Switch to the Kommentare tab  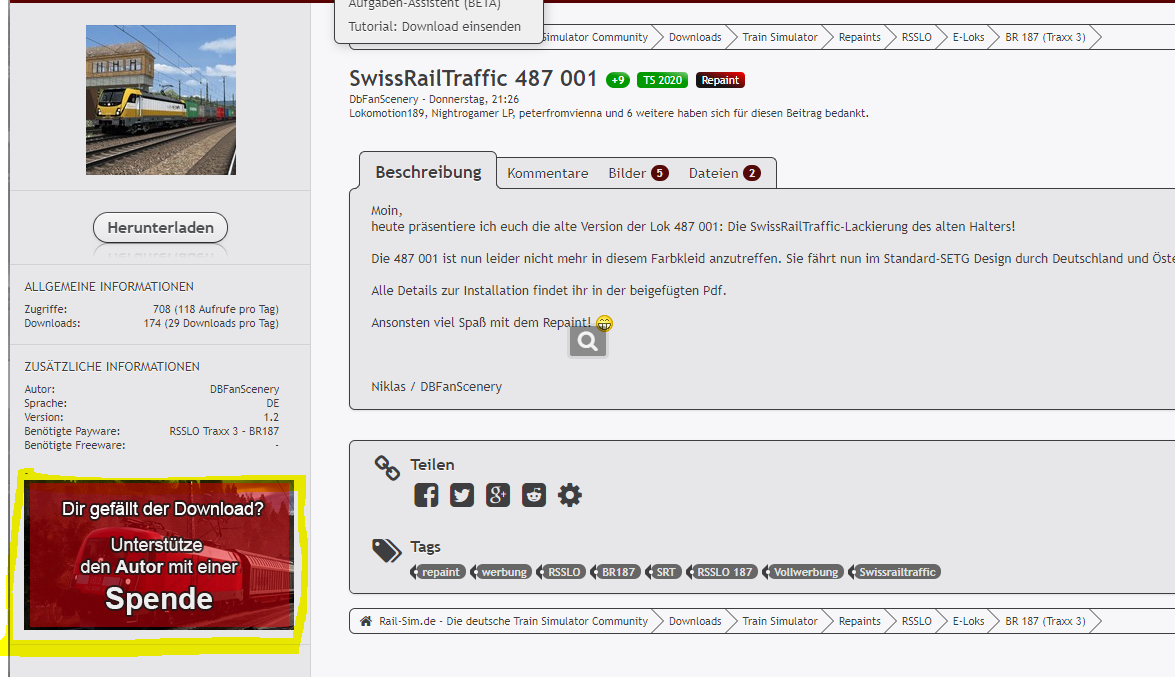pos(548,173)
